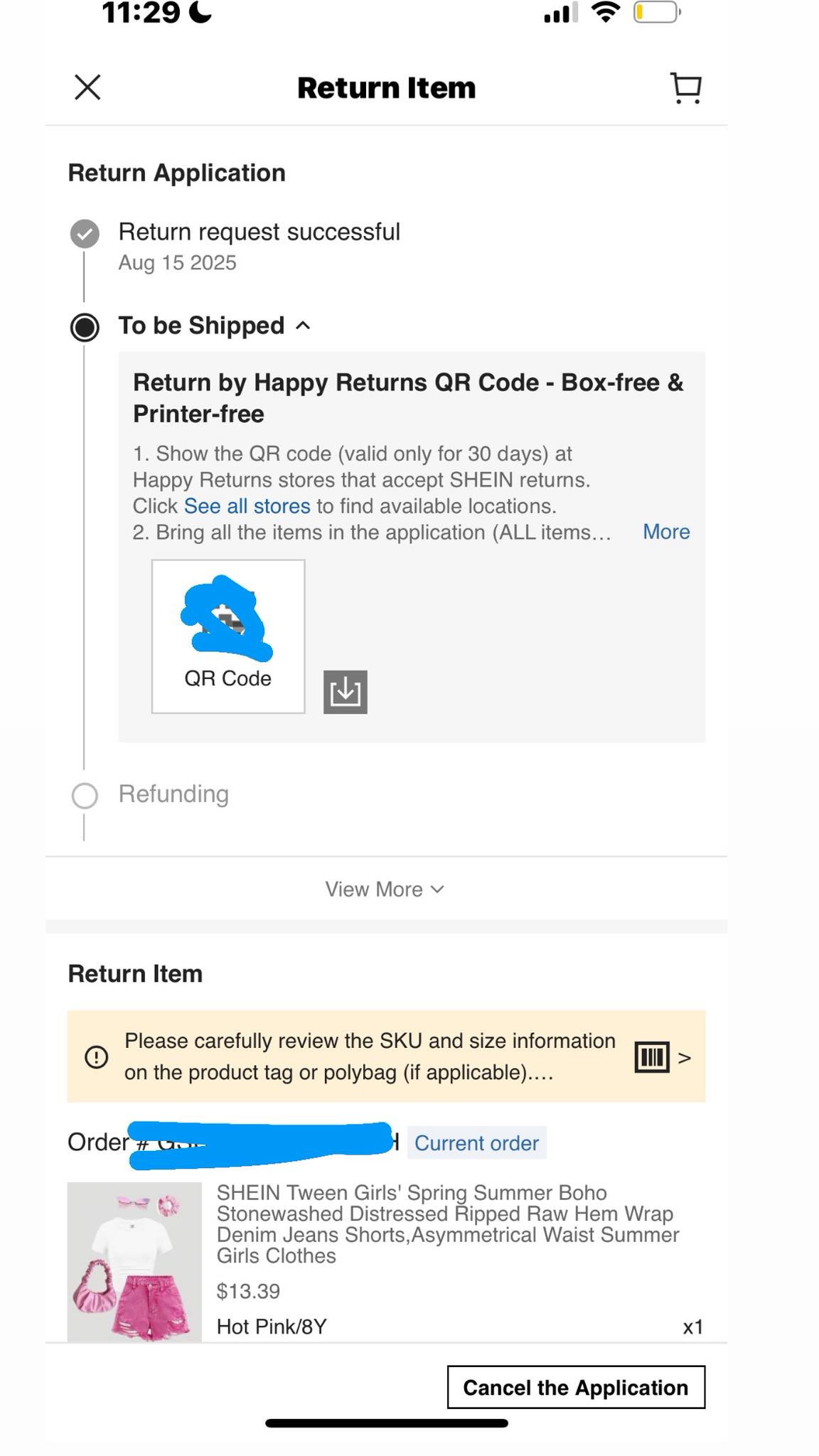The height and width of the screenshot is (1456, 819).
Task: Open the SKU review notice arrow
Action: point(685,1058)
